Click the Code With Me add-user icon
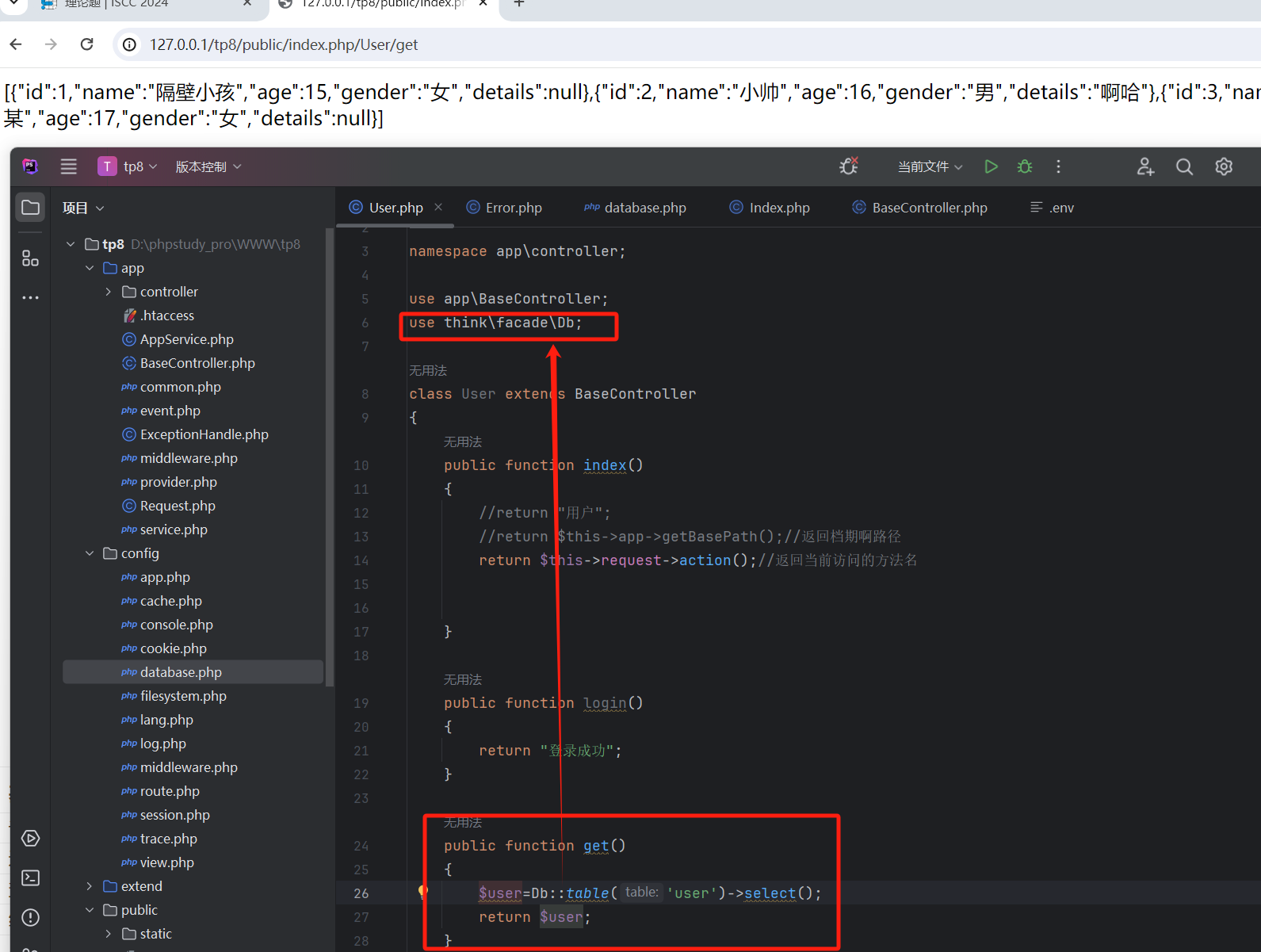 pyautogui.click(x=1145, y=166)
